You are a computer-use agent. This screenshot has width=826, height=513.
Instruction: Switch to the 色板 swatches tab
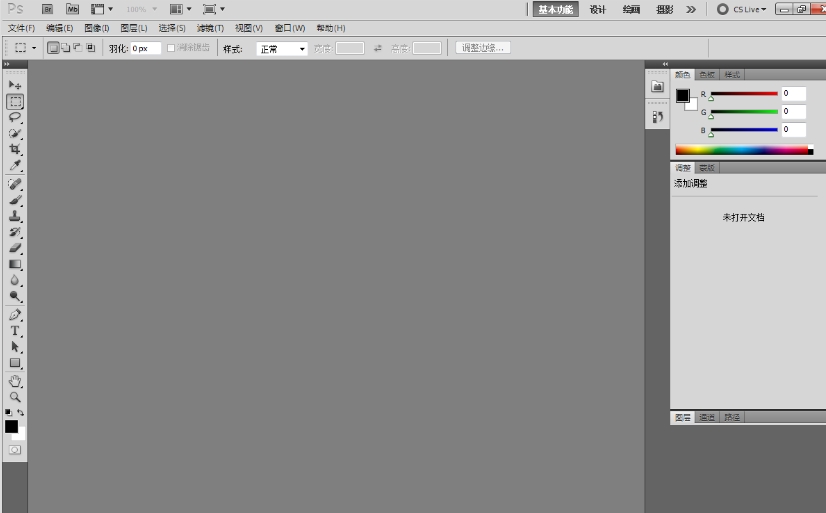coord(707,75)
